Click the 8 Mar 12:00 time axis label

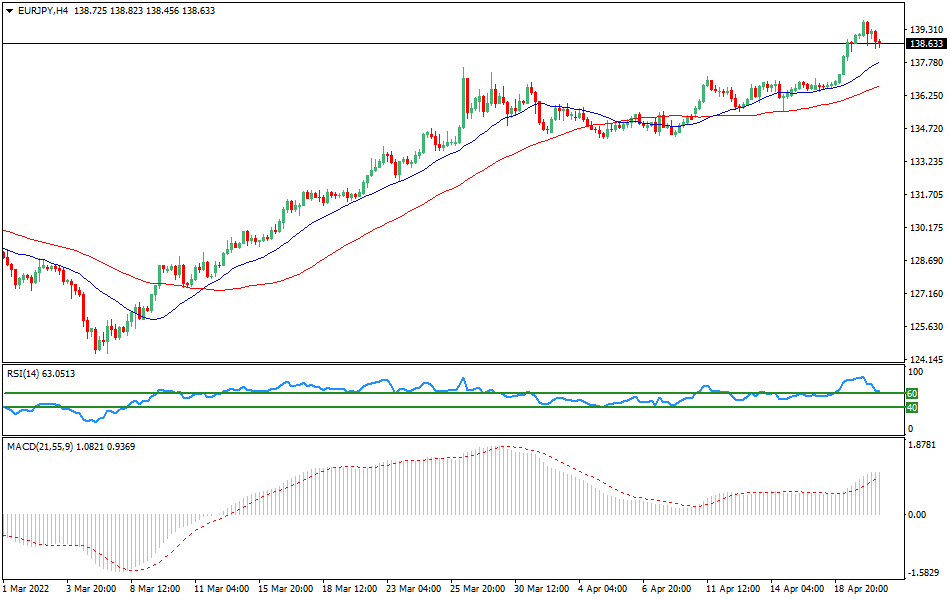pos(157,589)
